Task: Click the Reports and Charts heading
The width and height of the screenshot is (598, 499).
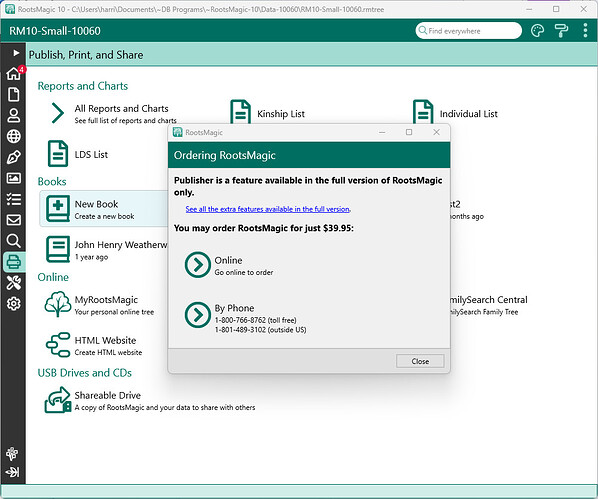Action: pyautogui.click(x=83, y=86)
